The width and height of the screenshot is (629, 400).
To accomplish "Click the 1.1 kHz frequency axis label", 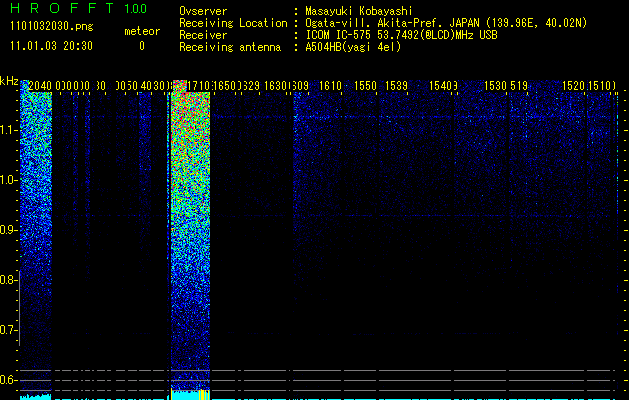I will click(9, 130).
